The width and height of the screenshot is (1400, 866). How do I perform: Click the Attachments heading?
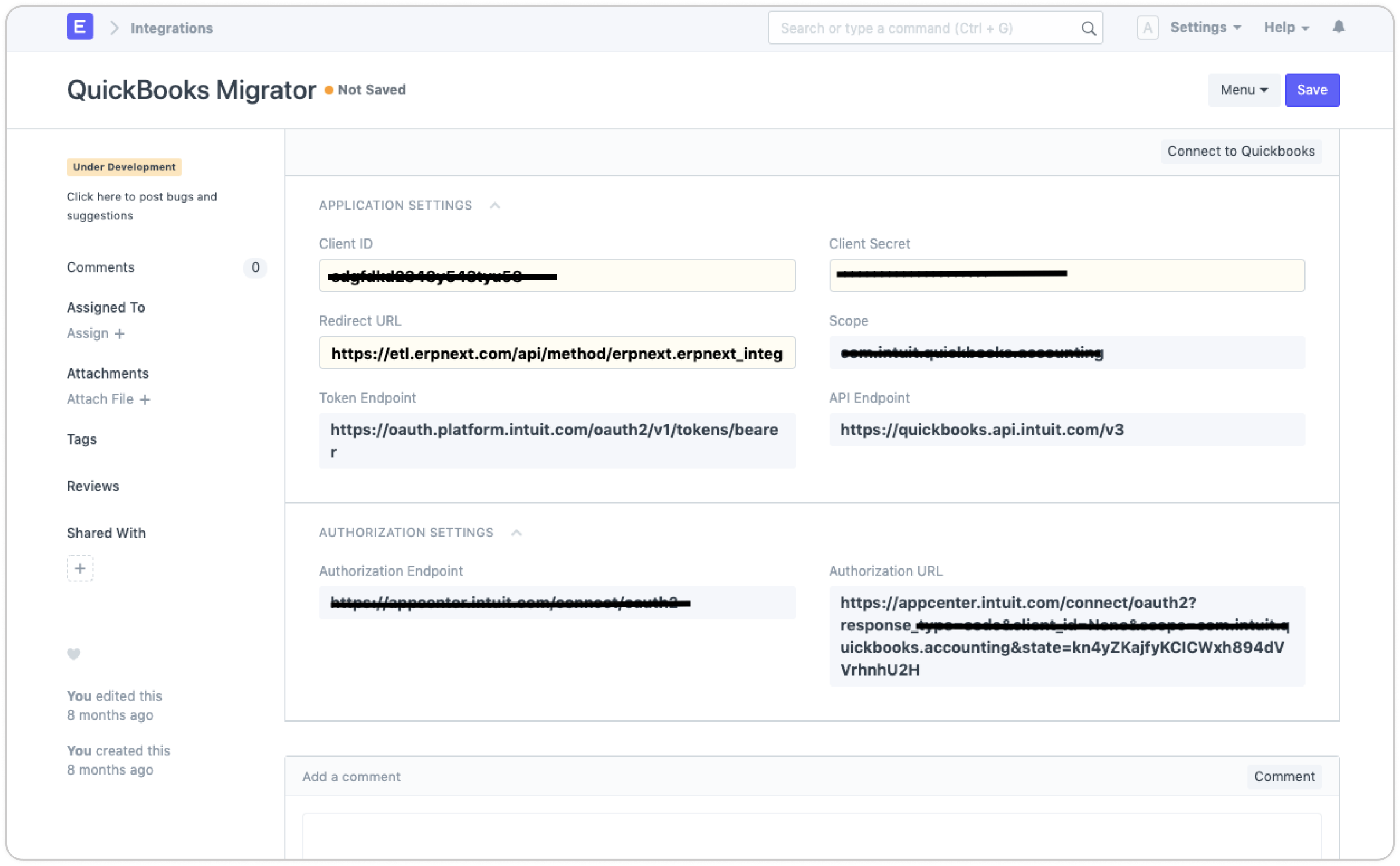[x=108, y=373]
